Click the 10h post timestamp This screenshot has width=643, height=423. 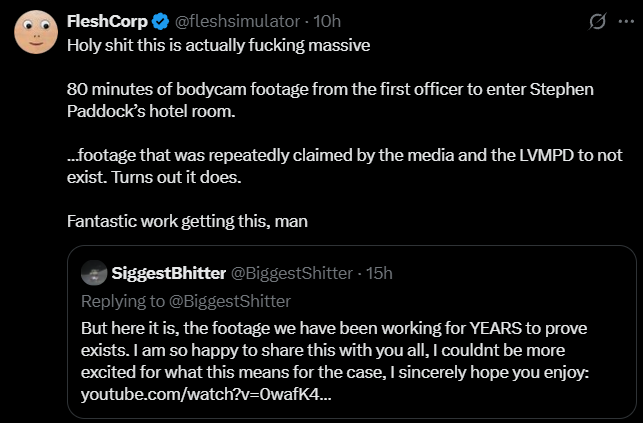pyautogui.click(x=327, y=21)
